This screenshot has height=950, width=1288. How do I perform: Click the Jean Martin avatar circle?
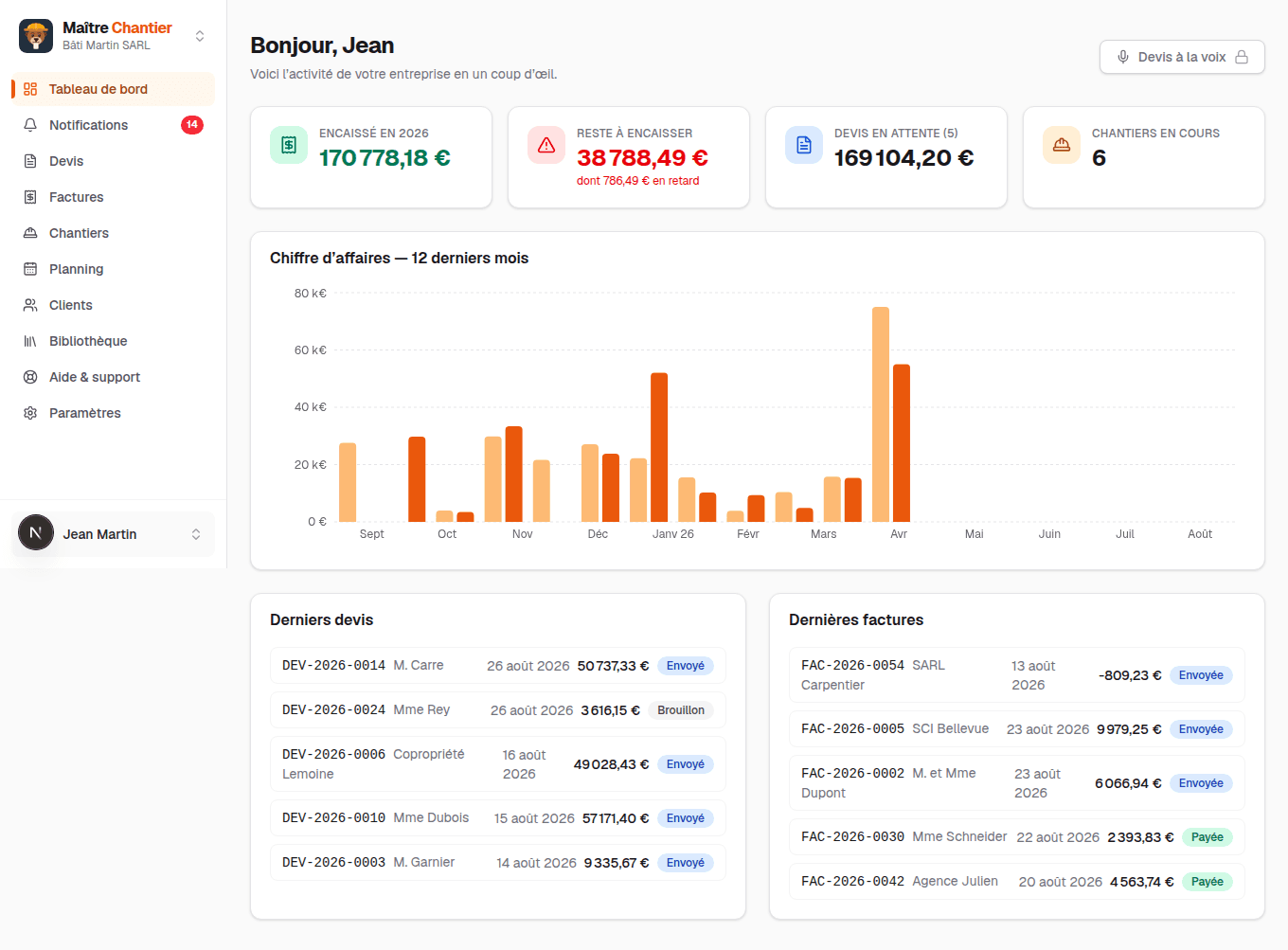point(36,533)
